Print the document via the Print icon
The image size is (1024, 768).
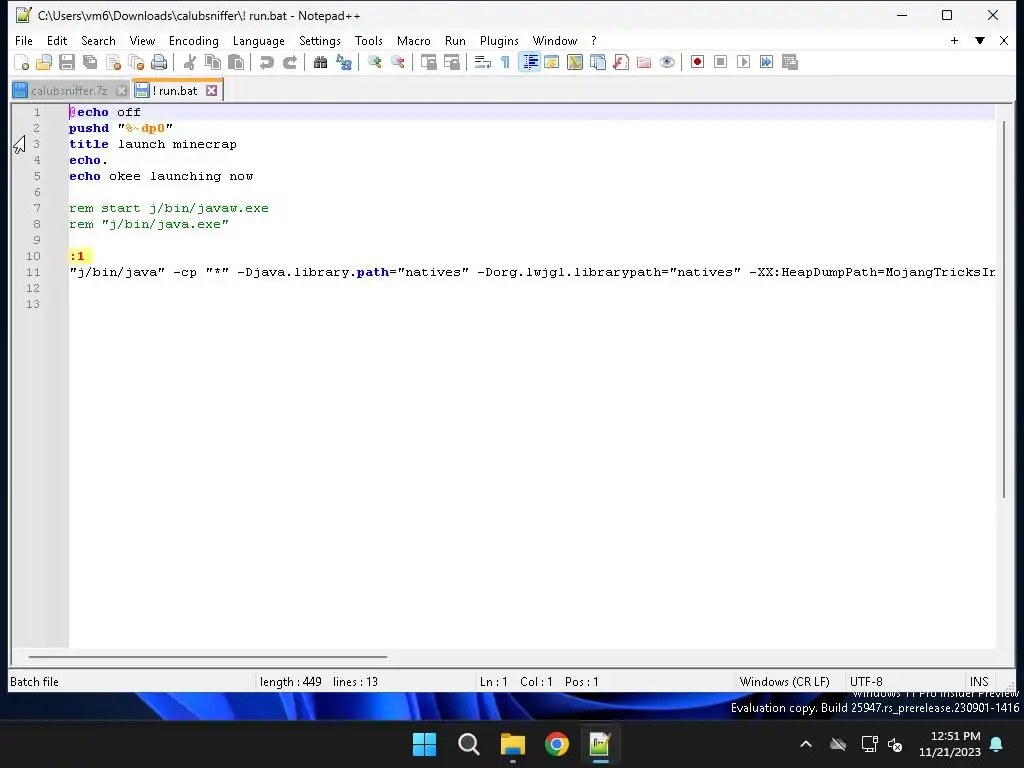click(159, 63)
